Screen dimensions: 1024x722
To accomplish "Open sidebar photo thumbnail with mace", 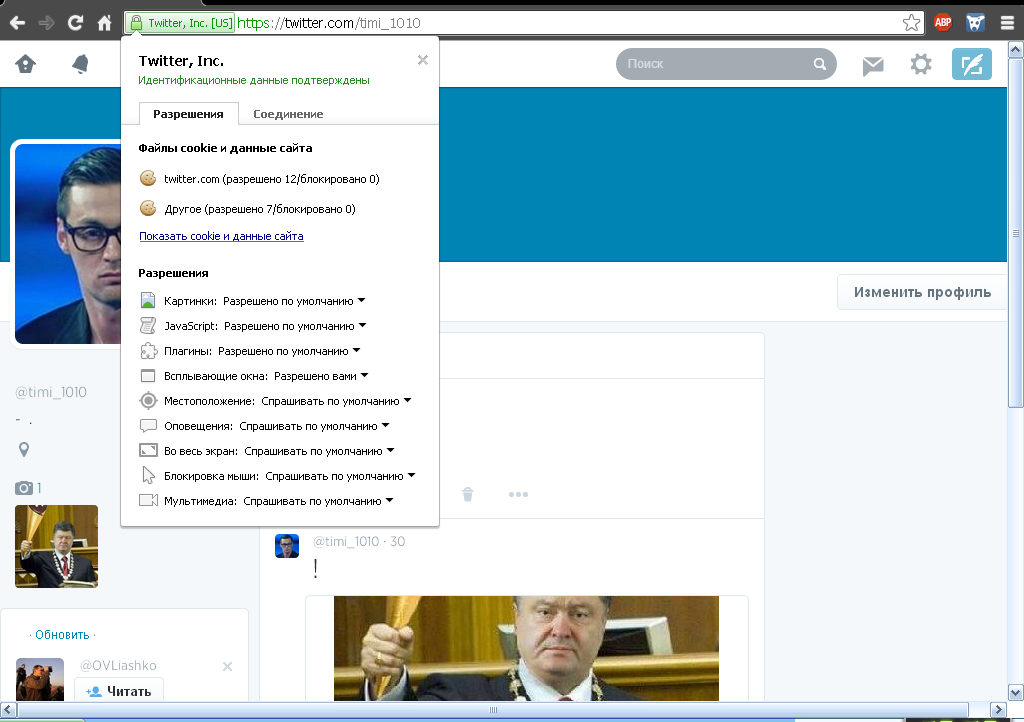I will coord(56,546).
